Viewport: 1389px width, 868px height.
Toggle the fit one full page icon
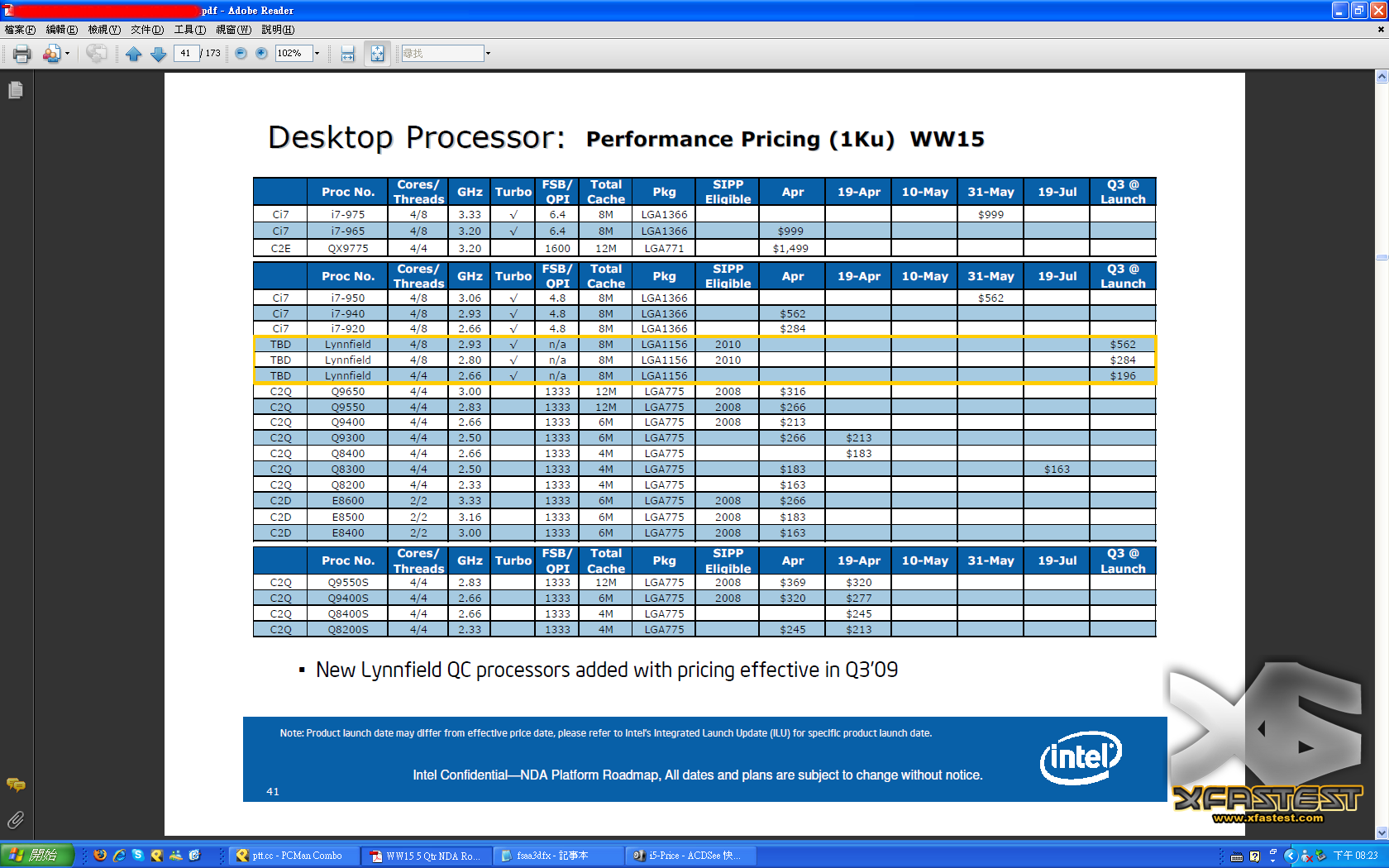point(377,54)
